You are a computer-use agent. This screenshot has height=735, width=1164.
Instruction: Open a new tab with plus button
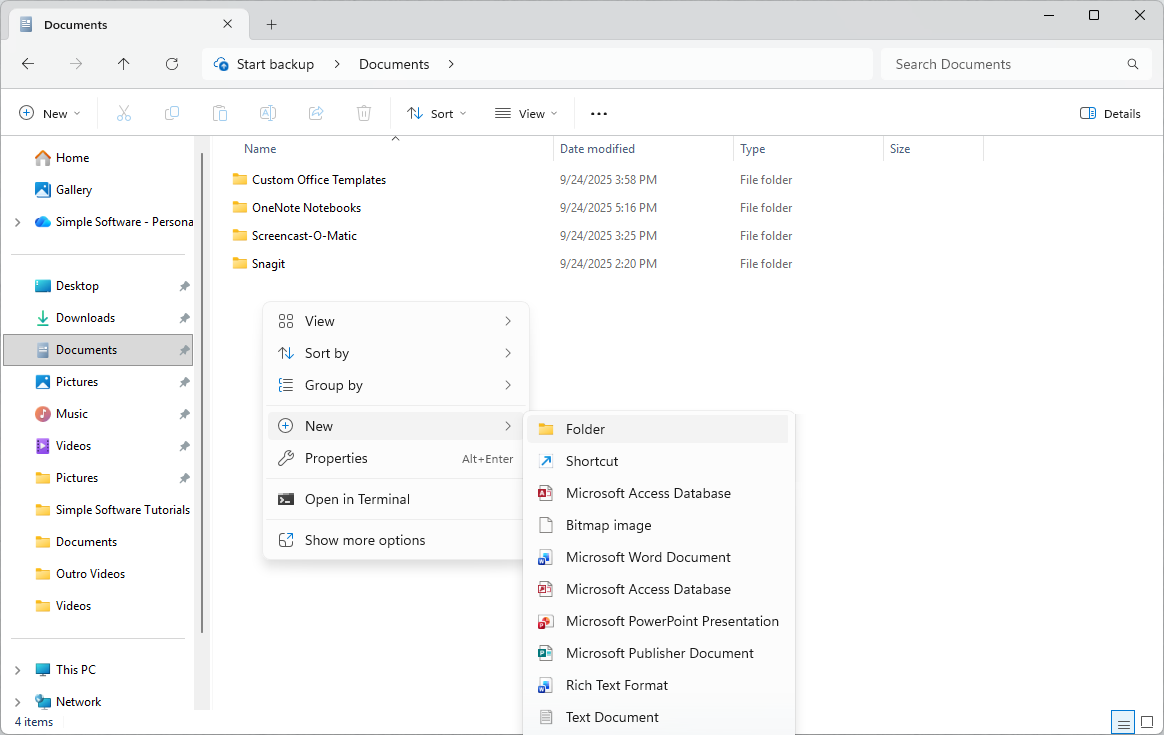pos(272,24)
